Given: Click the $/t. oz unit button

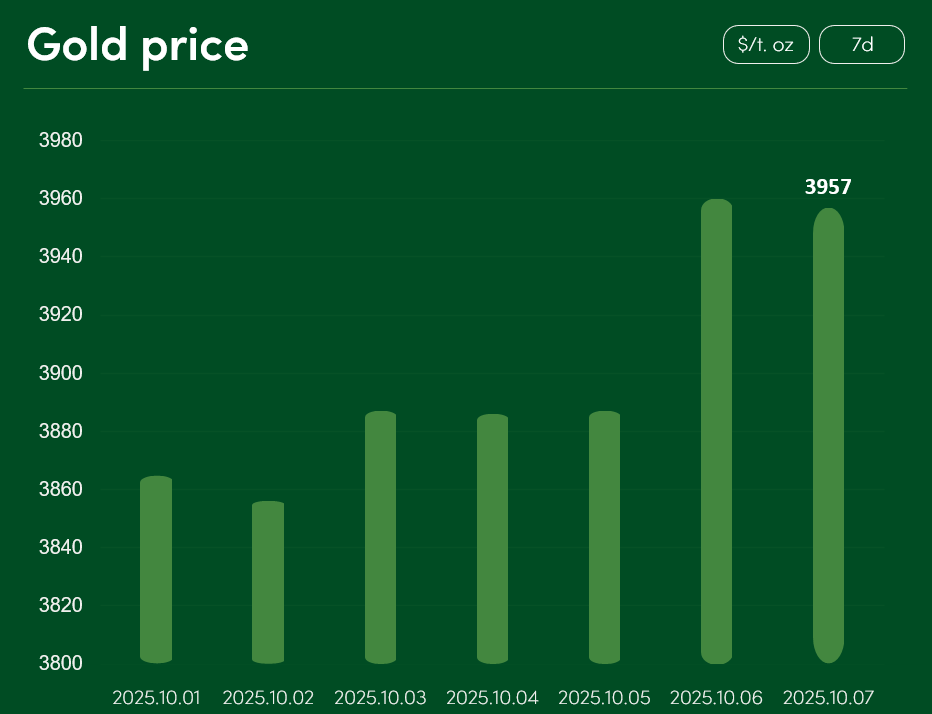Looking at the screenshot, I should 766,45.
